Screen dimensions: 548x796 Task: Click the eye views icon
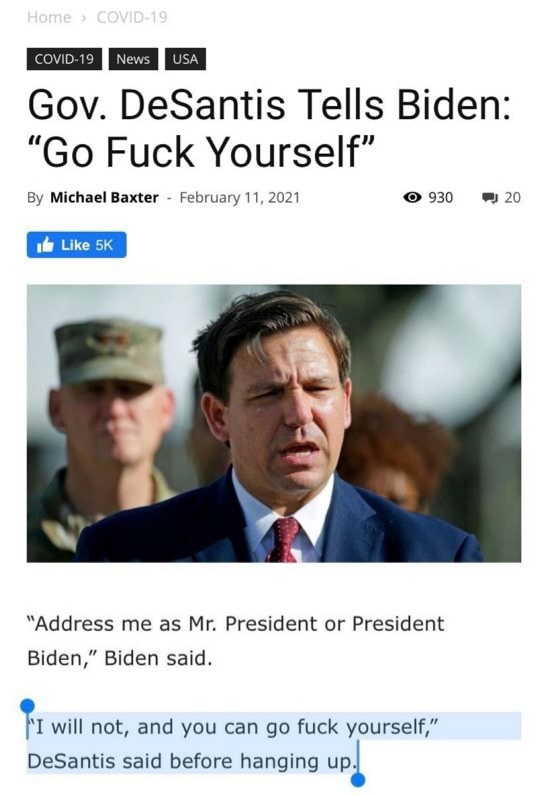tap(412, 197)
